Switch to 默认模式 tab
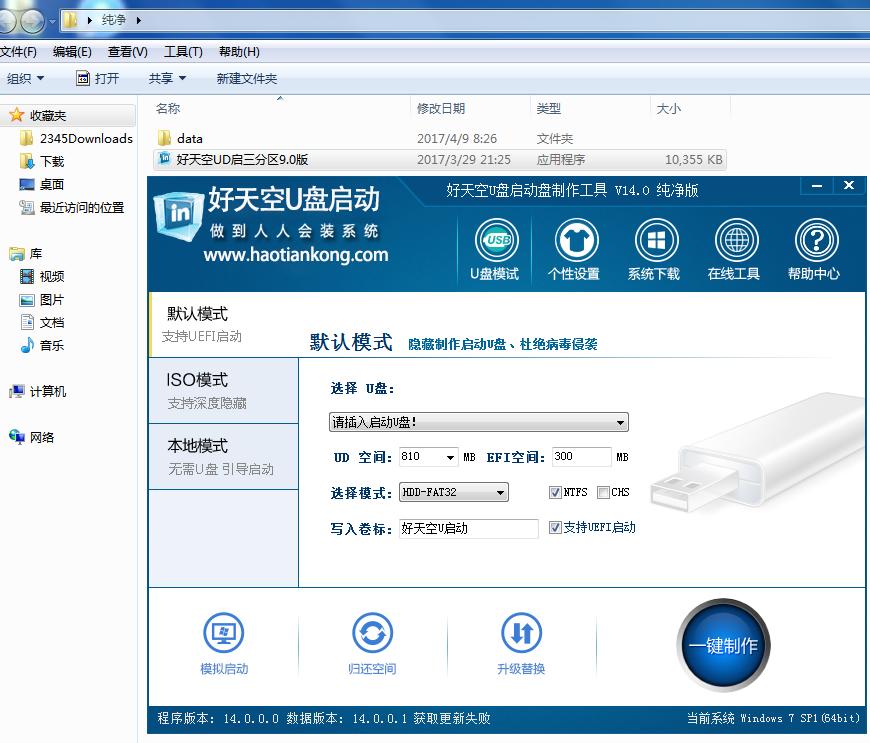 tap(224, 324)
